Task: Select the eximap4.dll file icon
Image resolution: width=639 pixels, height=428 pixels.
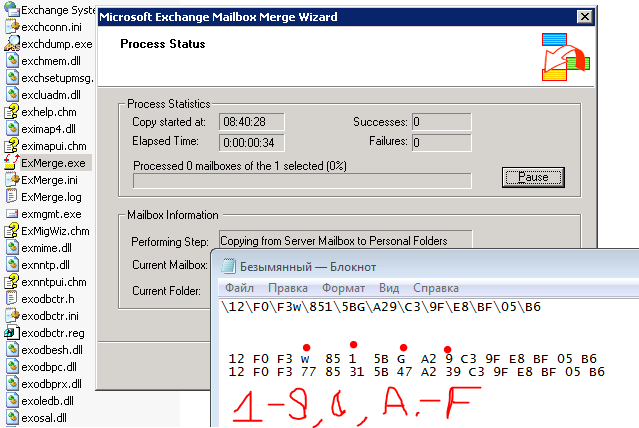Action: [x=12, y=129]
